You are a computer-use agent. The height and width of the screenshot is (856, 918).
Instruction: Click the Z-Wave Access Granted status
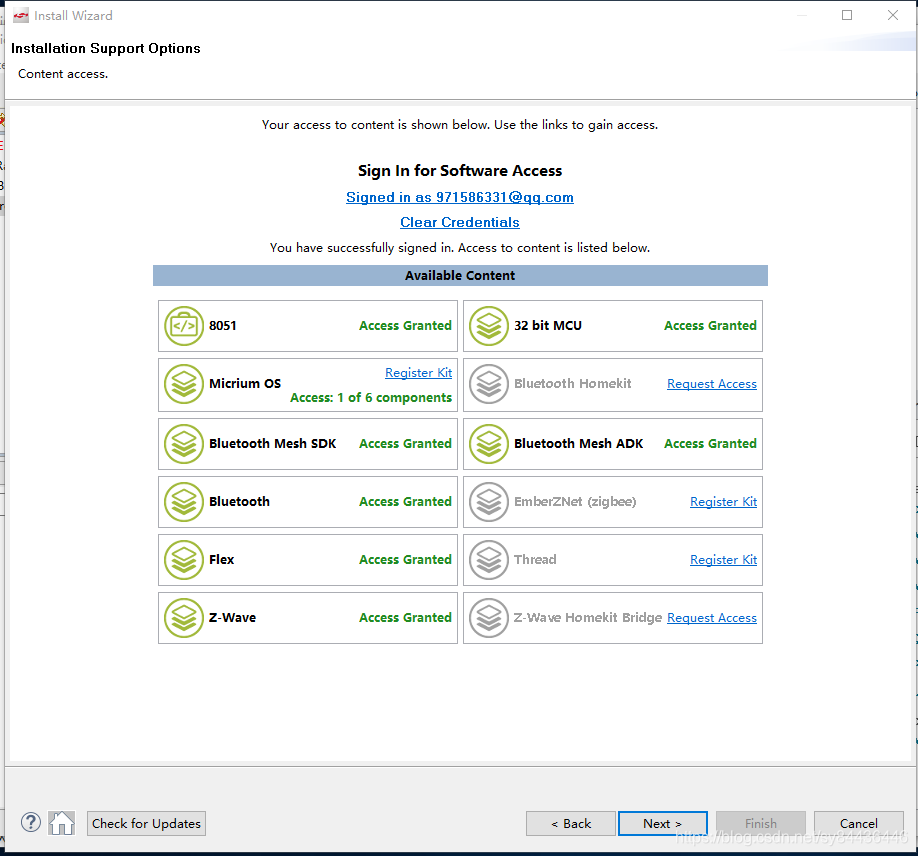point(405,618)
